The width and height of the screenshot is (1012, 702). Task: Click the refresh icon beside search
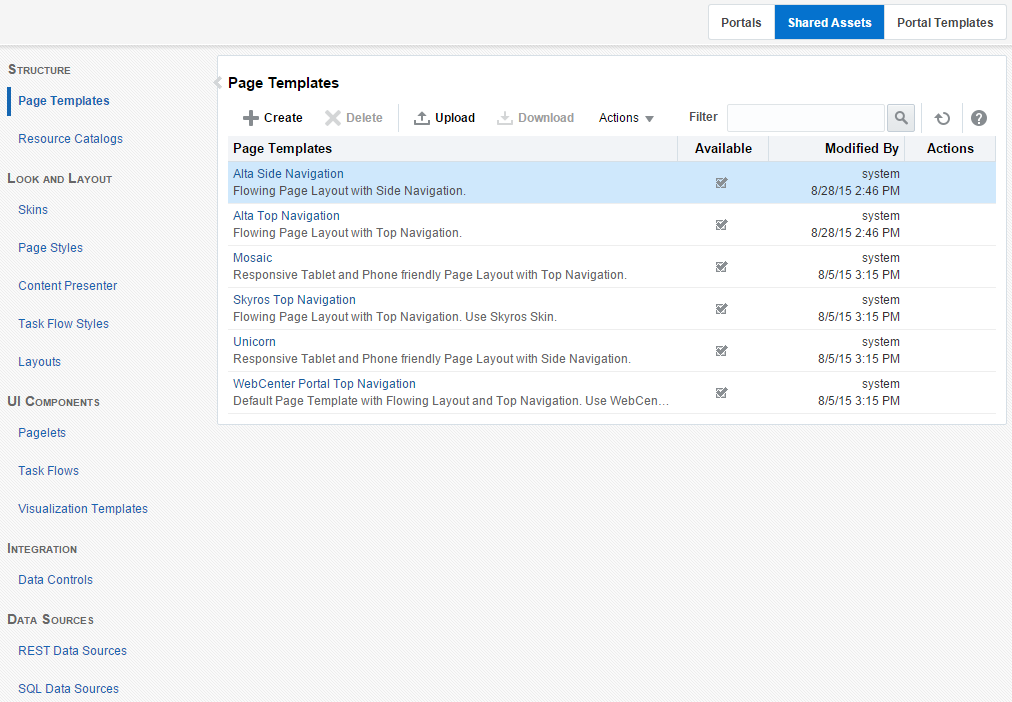942,118
